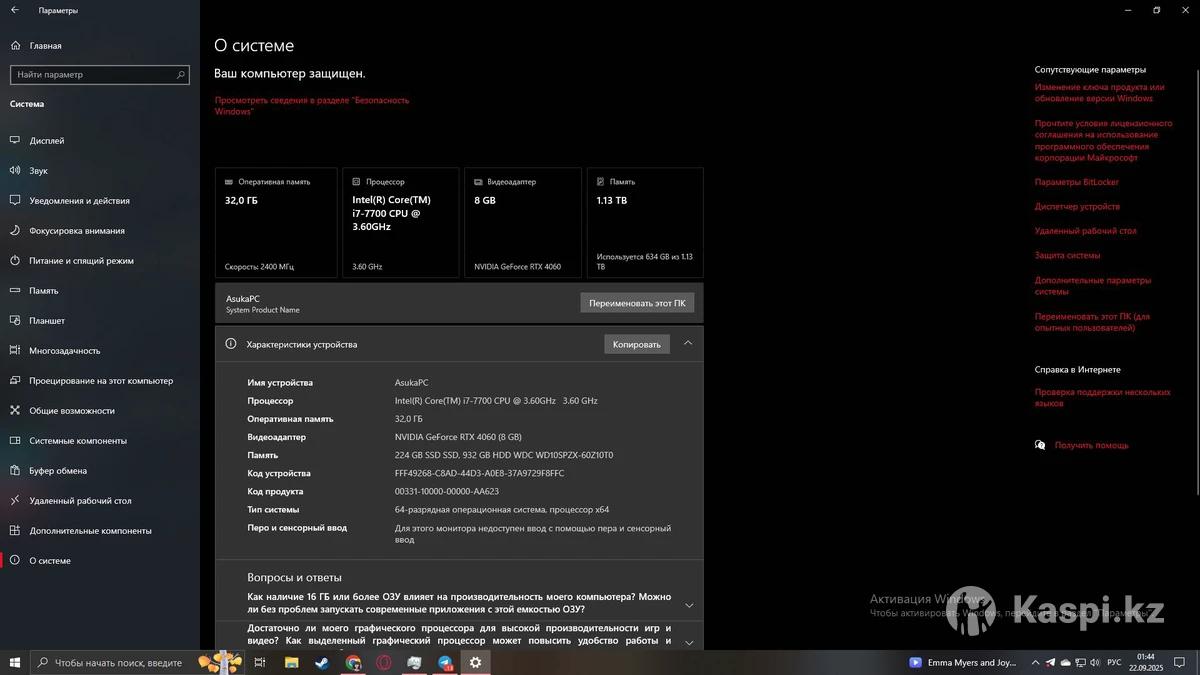Image resolution: width=1200 pixels, height=675 pixels.
Task: Launch Opera browser from the taskbar
Action: click(384, 662)
